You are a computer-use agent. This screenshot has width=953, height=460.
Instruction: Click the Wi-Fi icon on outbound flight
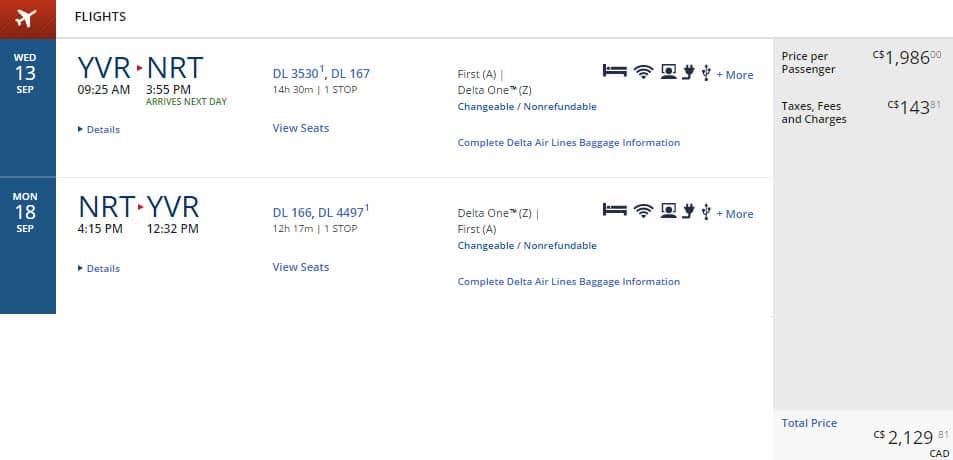(643, 72)
